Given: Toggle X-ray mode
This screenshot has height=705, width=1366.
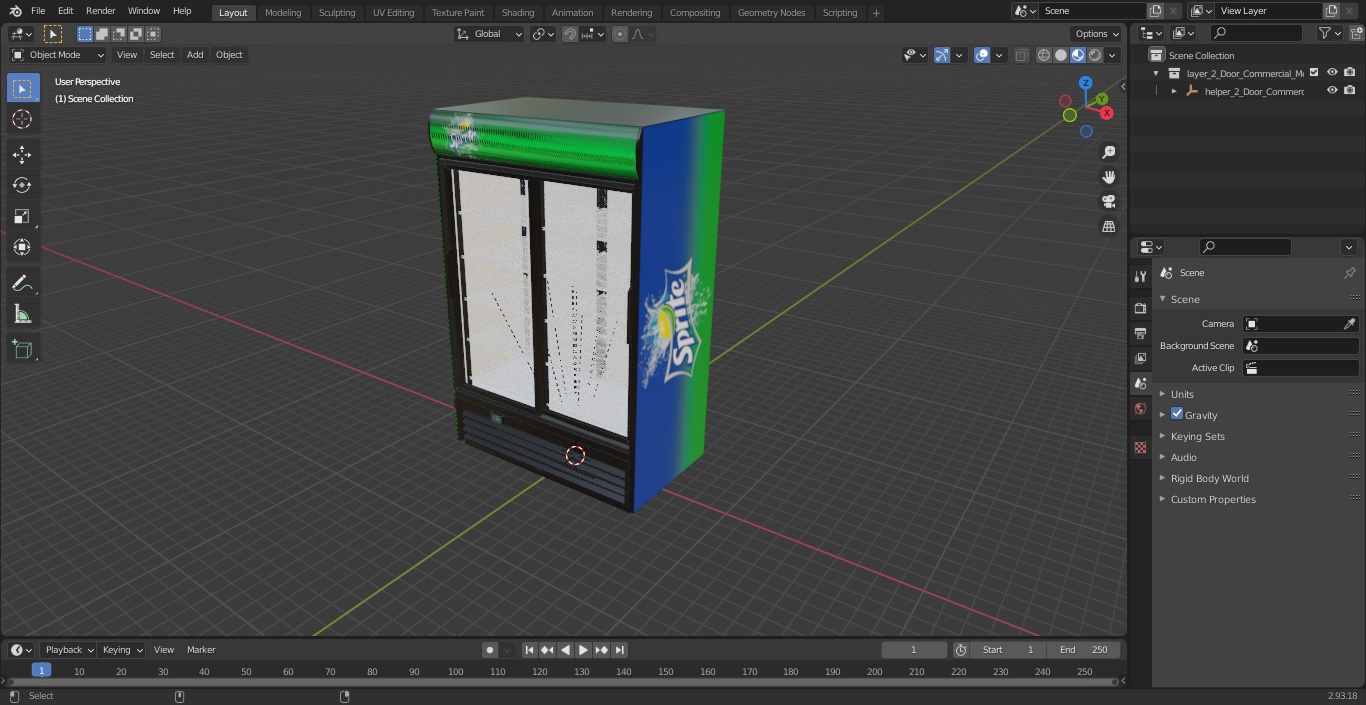Looking at the screenshot, I should pyautogui.click(x=1021, y=55).
